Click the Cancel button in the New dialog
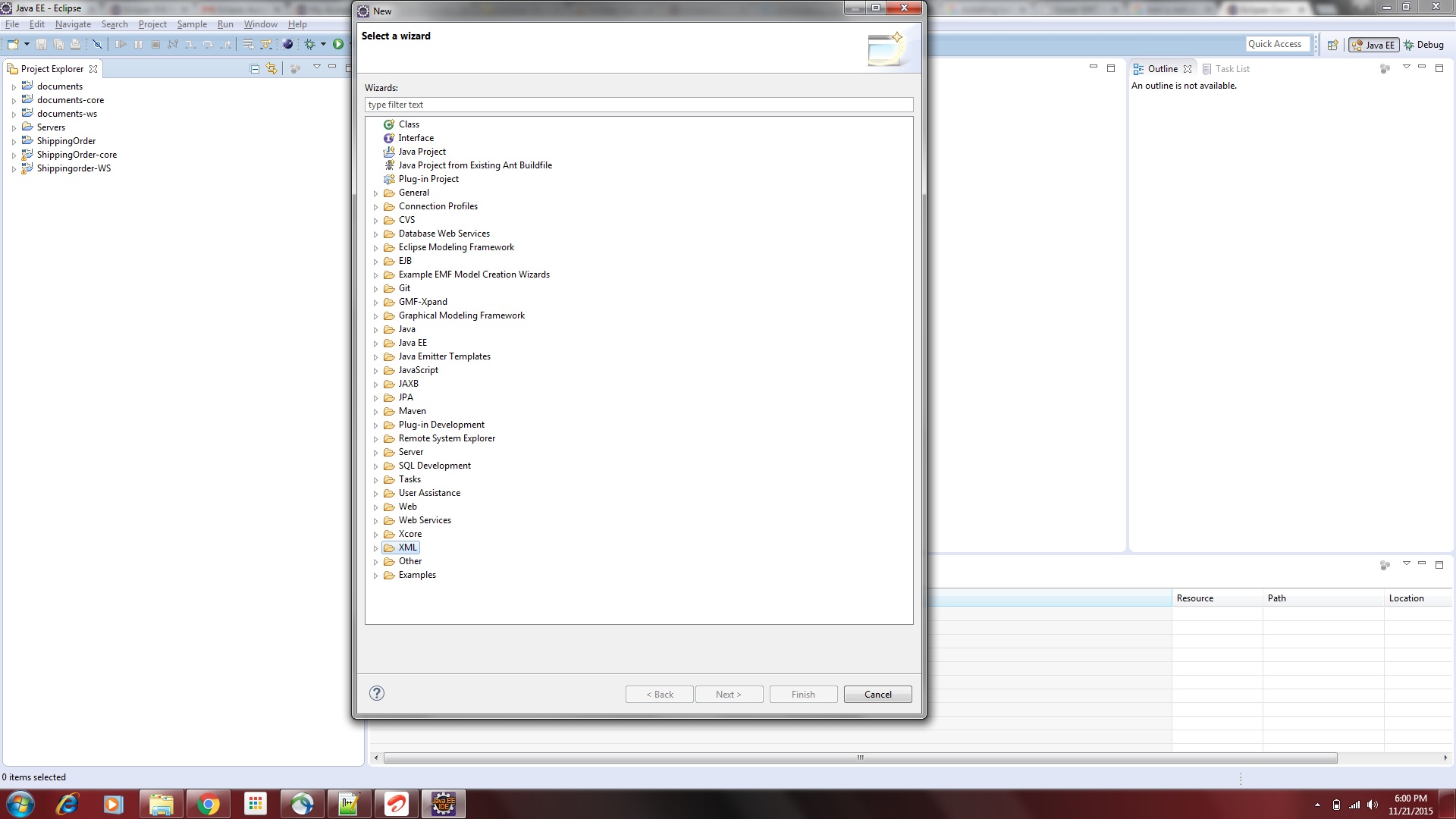The image size is (1456, 819). [878, 694]
